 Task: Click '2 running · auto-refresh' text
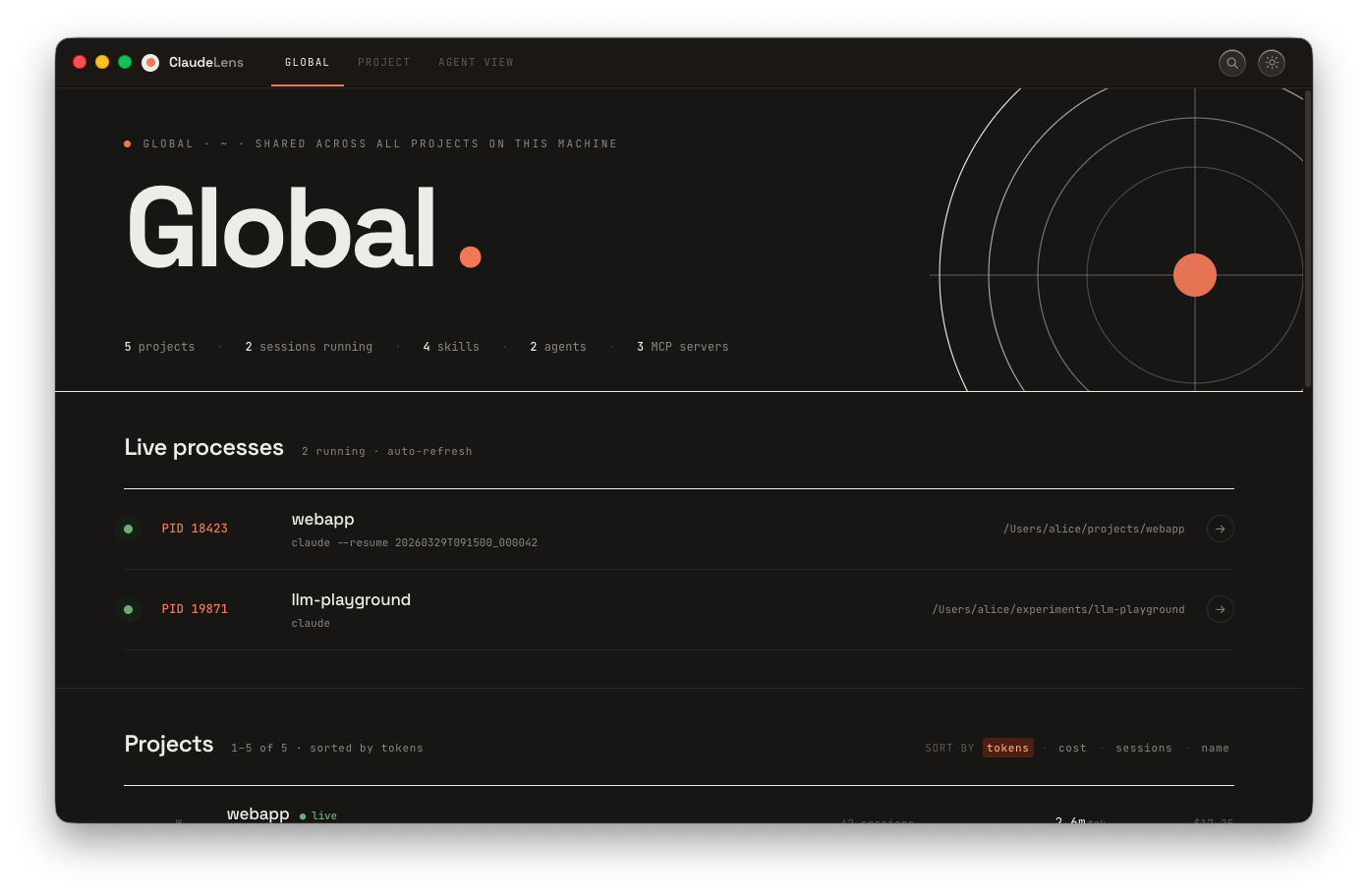[387, 452]
